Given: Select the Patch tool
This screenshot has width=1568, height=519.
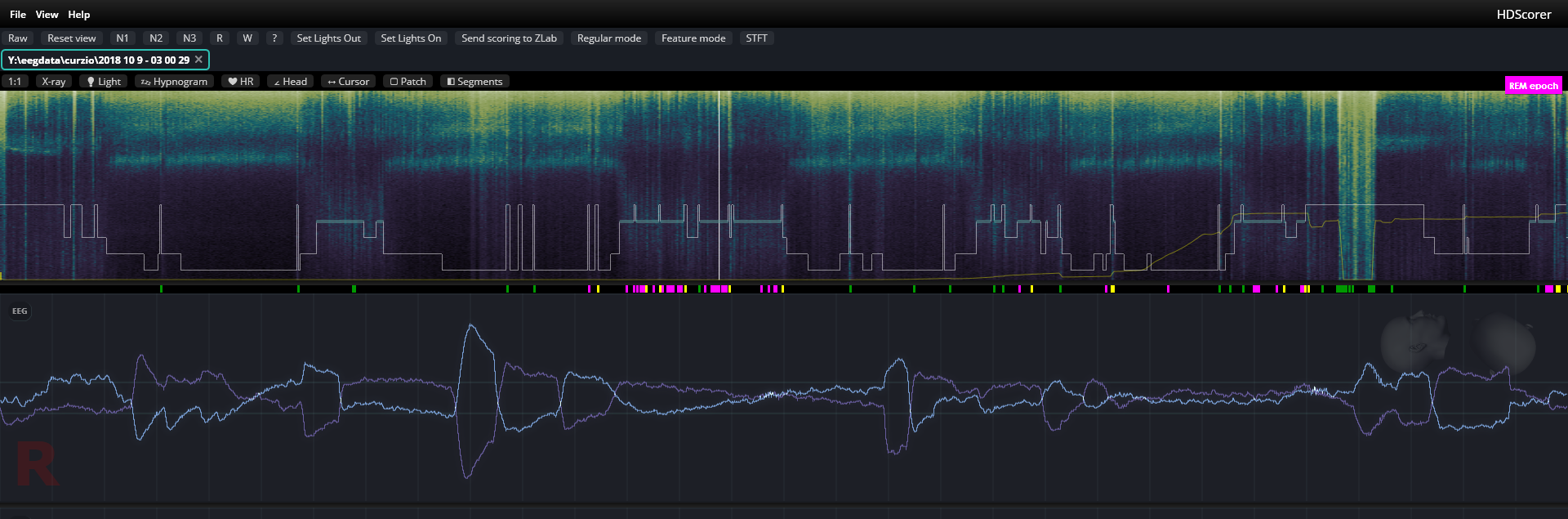Looking at the screenshot, I should (x=408, y=82).
